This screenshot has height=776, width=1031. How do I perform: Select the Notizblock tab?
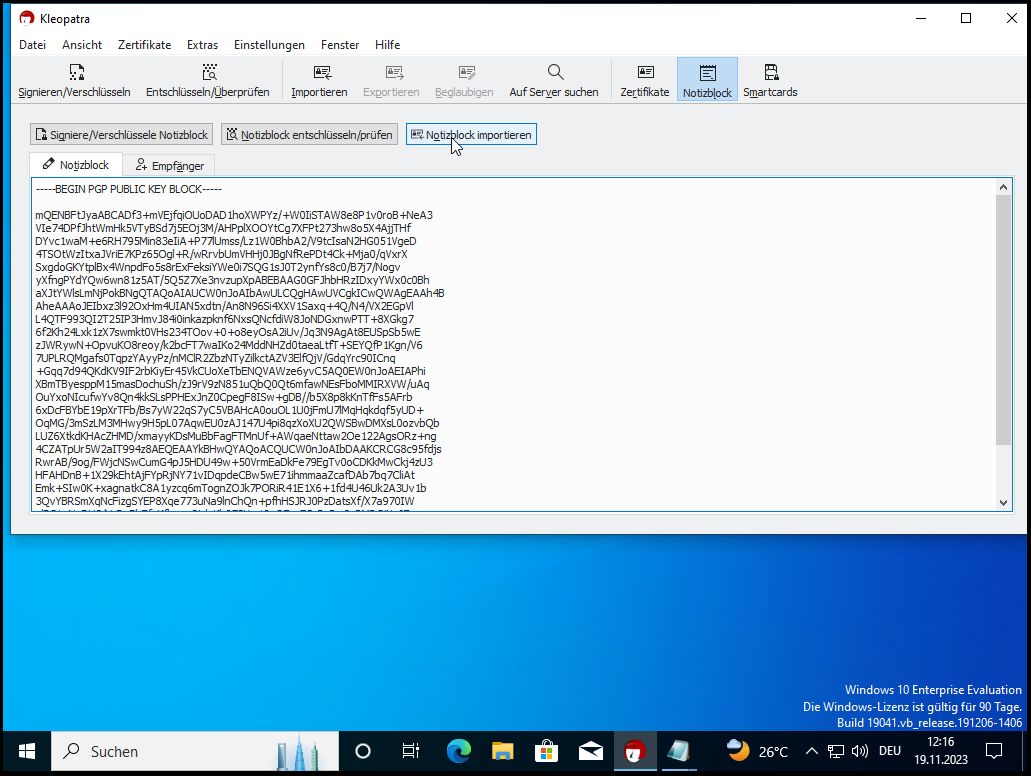point(76,165)
